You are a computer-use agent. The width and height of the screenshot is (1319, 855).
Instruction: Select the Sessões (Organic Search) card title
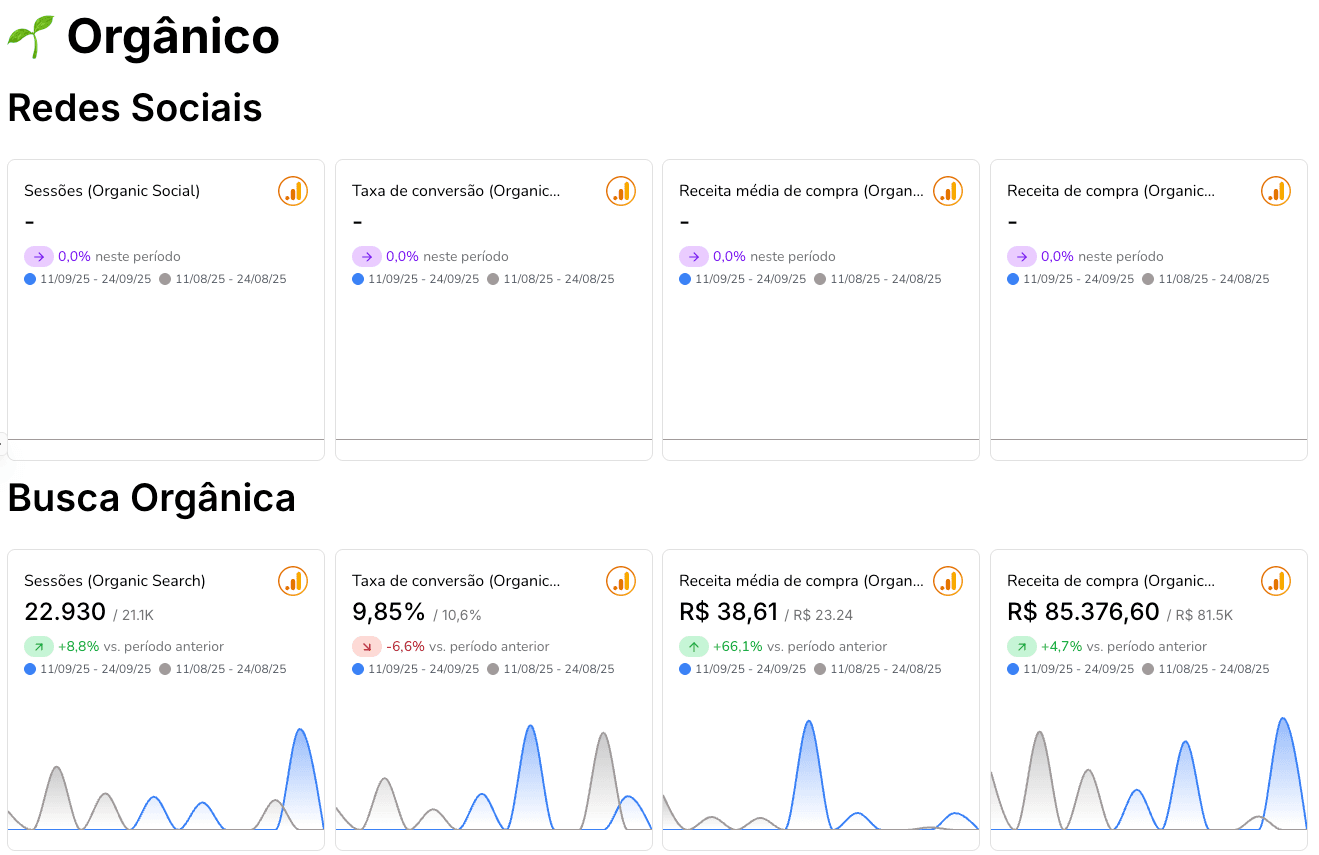(115, 581)
